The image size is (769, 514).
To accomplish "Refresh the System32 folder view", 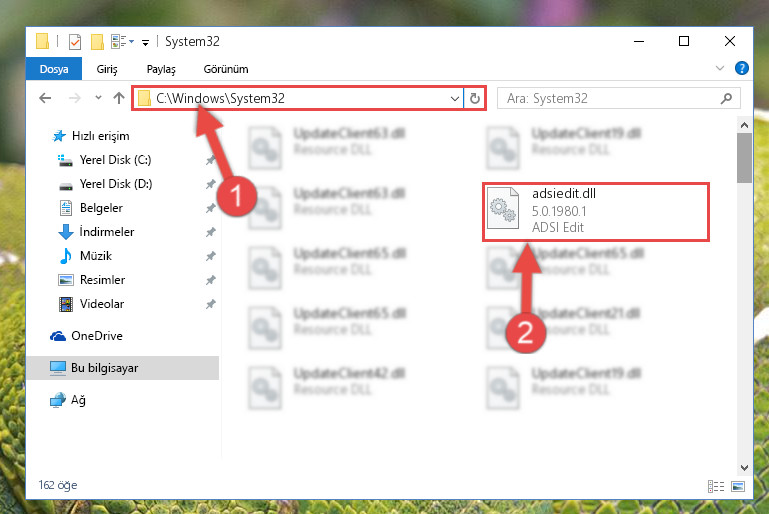I will pos(474,99).
